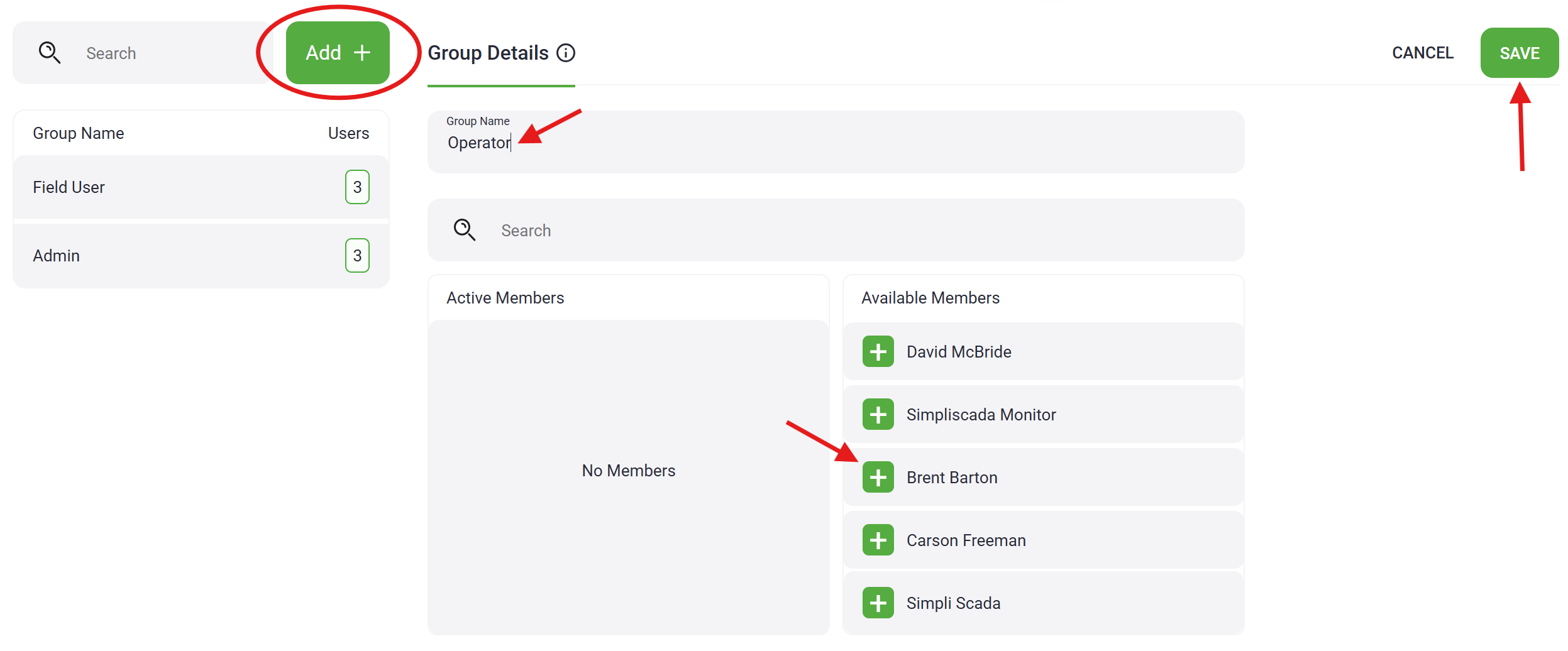Click the Group Name text field
This screenshot has width=1568, height=651.
click(835, 143)
